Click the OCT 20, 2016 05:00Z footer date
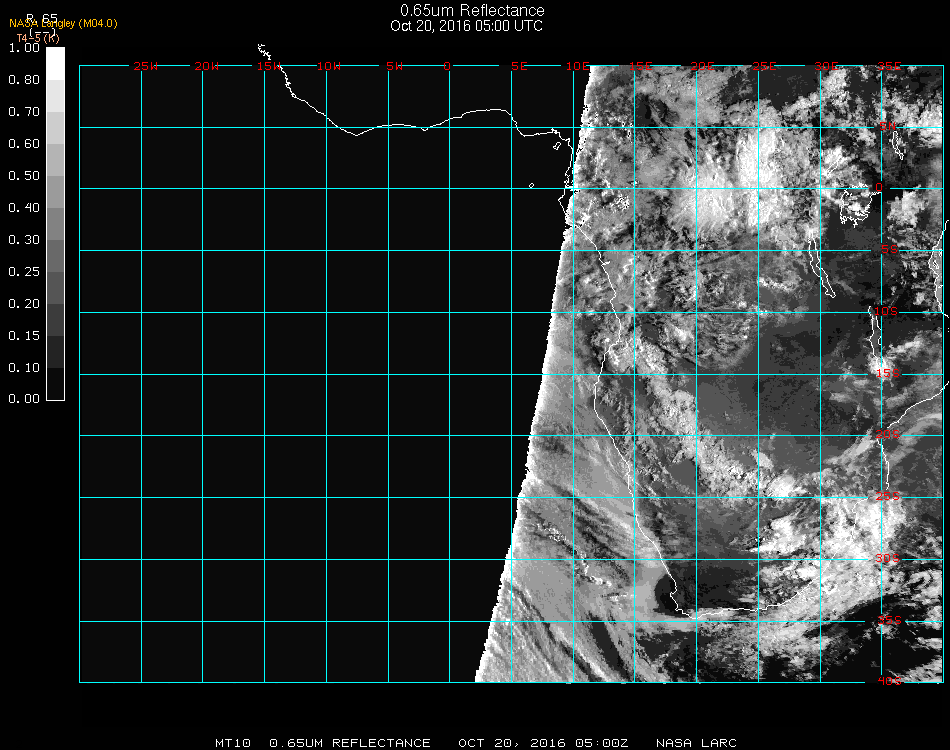Screen dimensions: 950x750 click(x=543, y=743)
